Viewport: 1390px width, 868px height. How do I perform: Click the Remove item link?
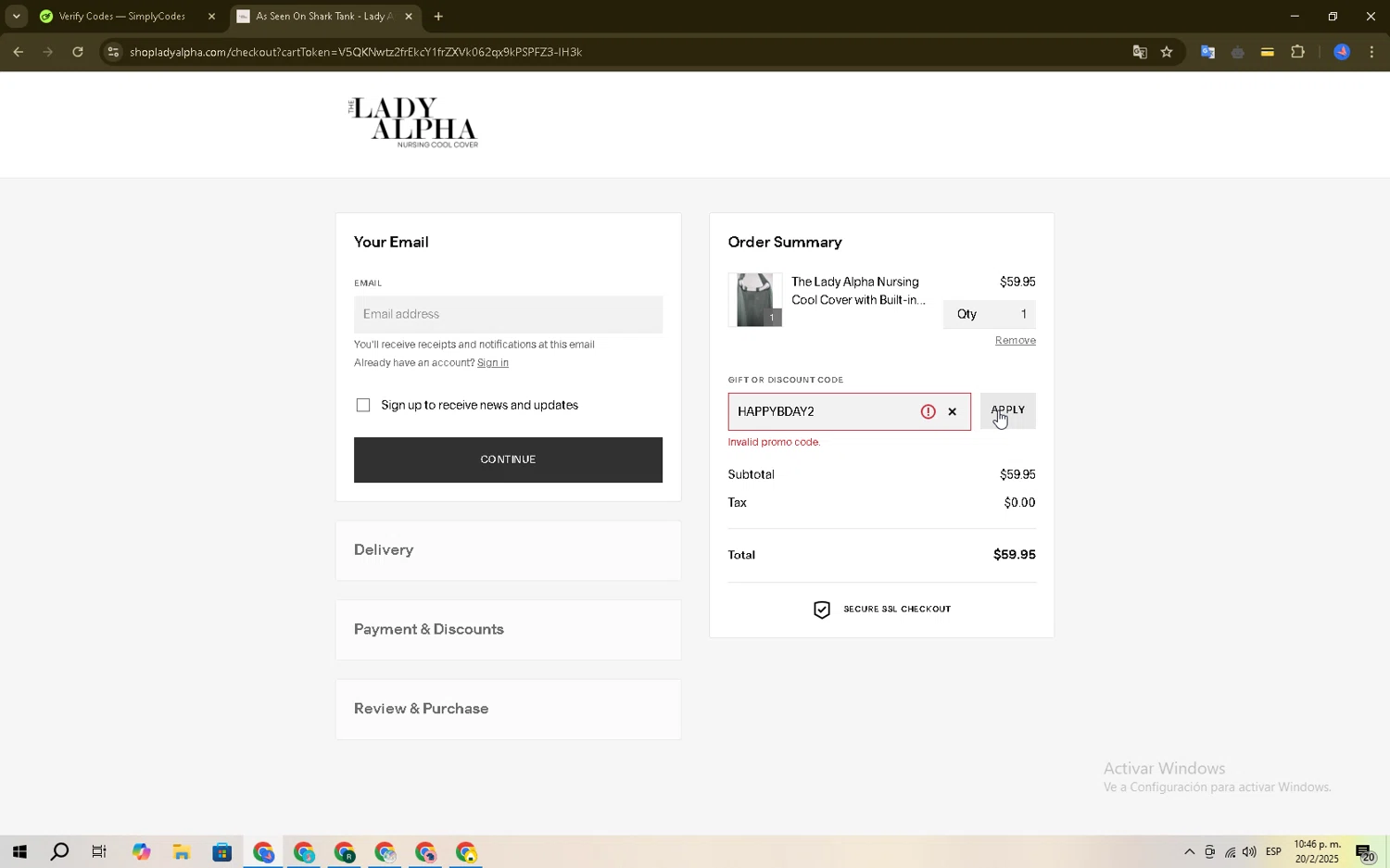(x=1015, y=341)
